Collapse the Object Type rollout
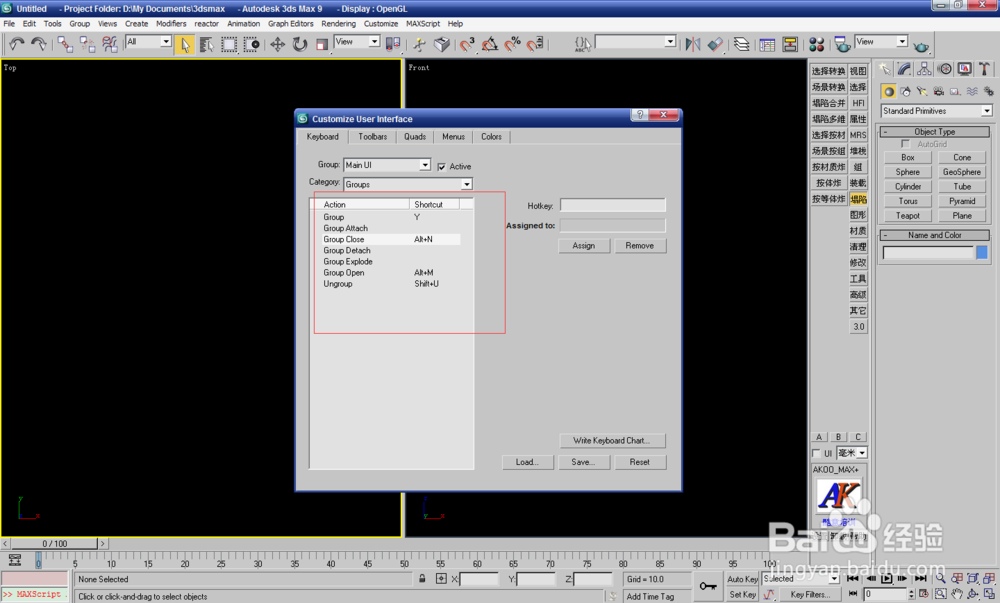This screenshot has height=603, width=1000. [934, 132]
